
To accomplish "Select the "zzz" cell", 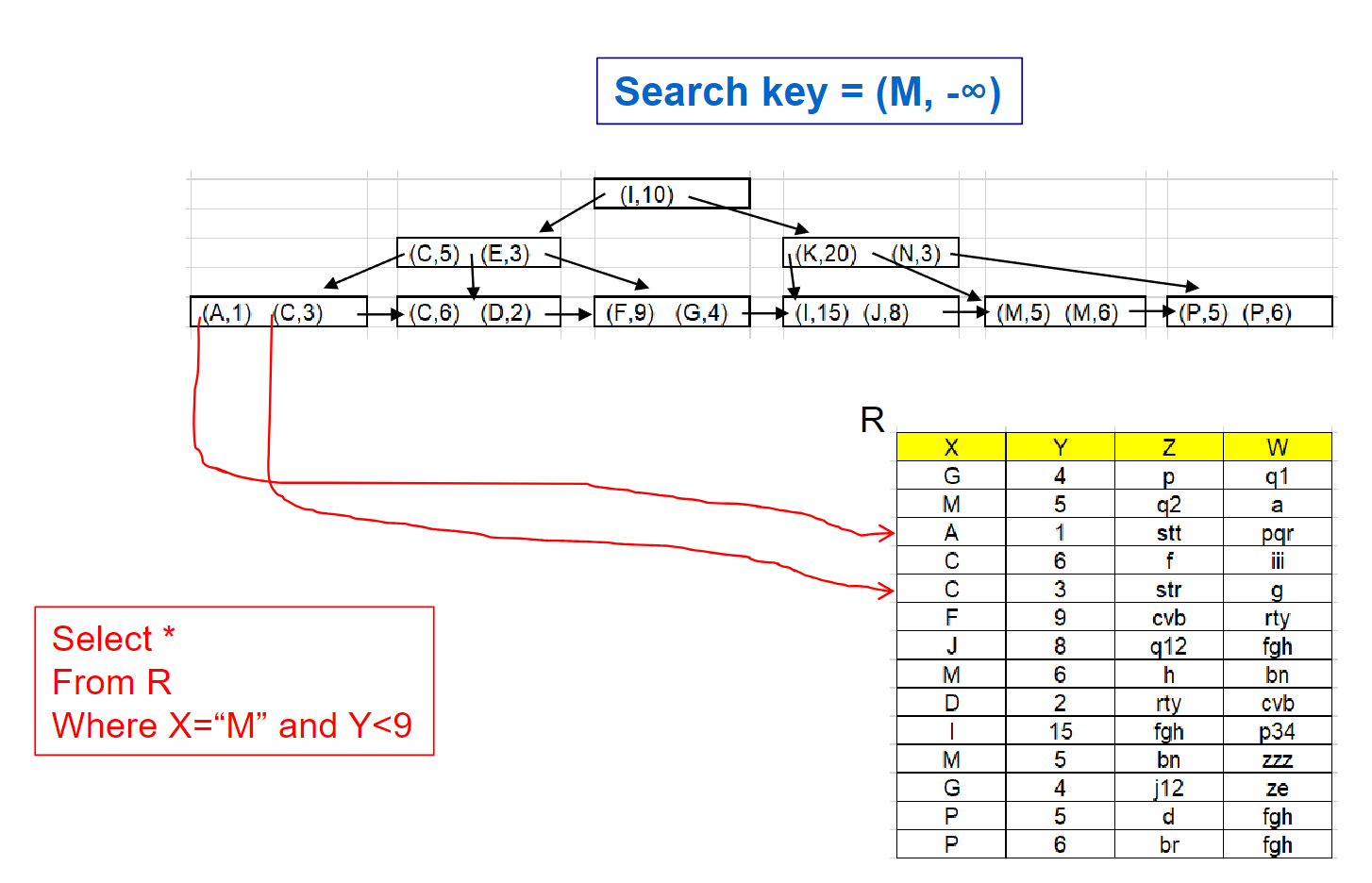I will pyautogui.click(x=1278, y=759).
